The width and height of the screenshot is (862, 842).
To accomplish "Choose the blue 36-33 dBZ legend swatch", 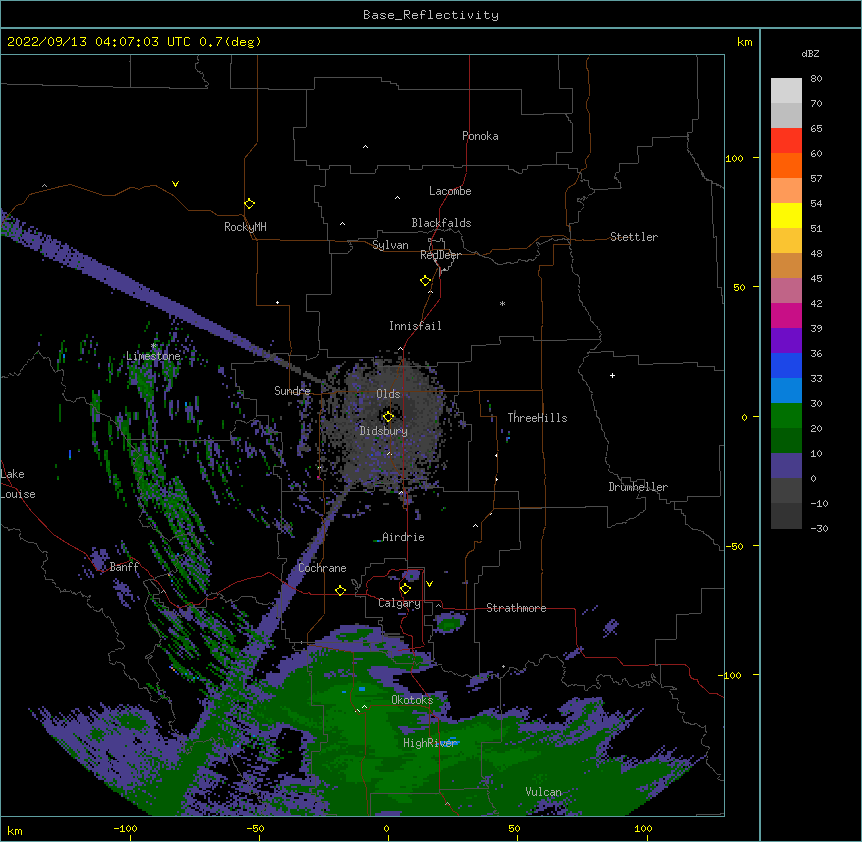I will [786, 366].
